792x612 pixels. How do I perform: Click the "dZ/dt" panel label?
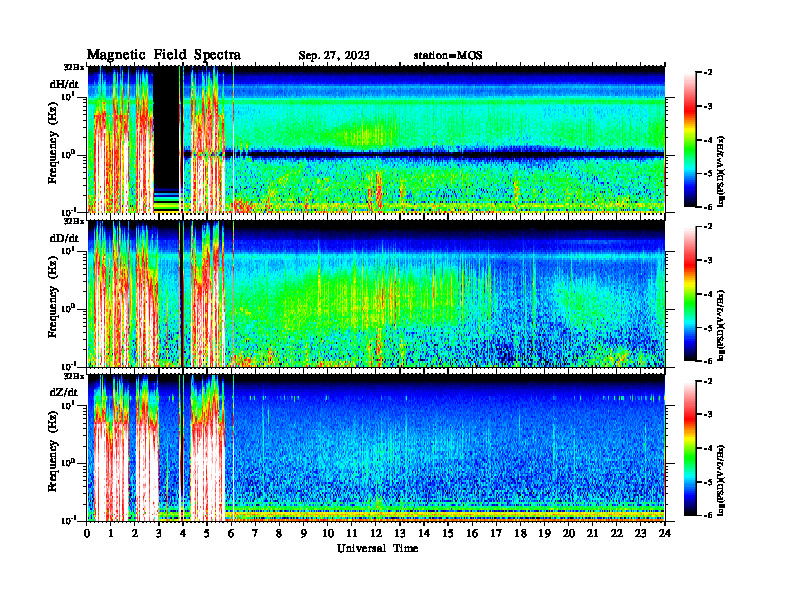[64, 392]
